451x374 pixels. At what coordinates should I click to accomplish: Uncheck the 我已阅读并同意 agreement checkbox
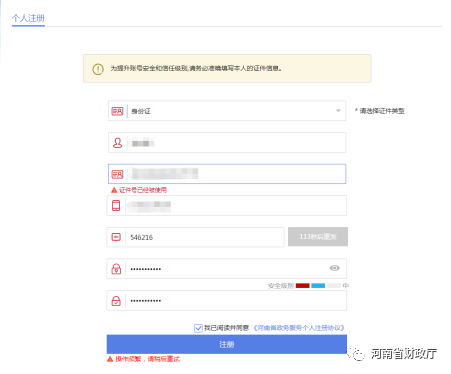point(198,328)
